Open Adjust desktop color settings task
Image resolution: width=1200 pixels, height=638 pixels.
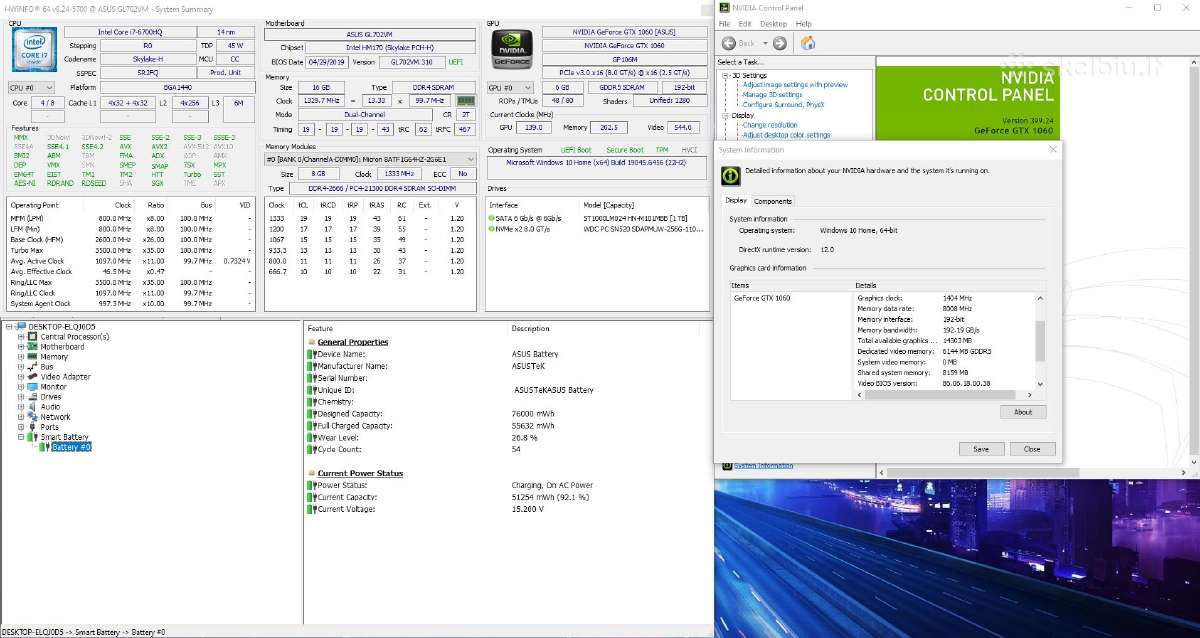point(786,135)
